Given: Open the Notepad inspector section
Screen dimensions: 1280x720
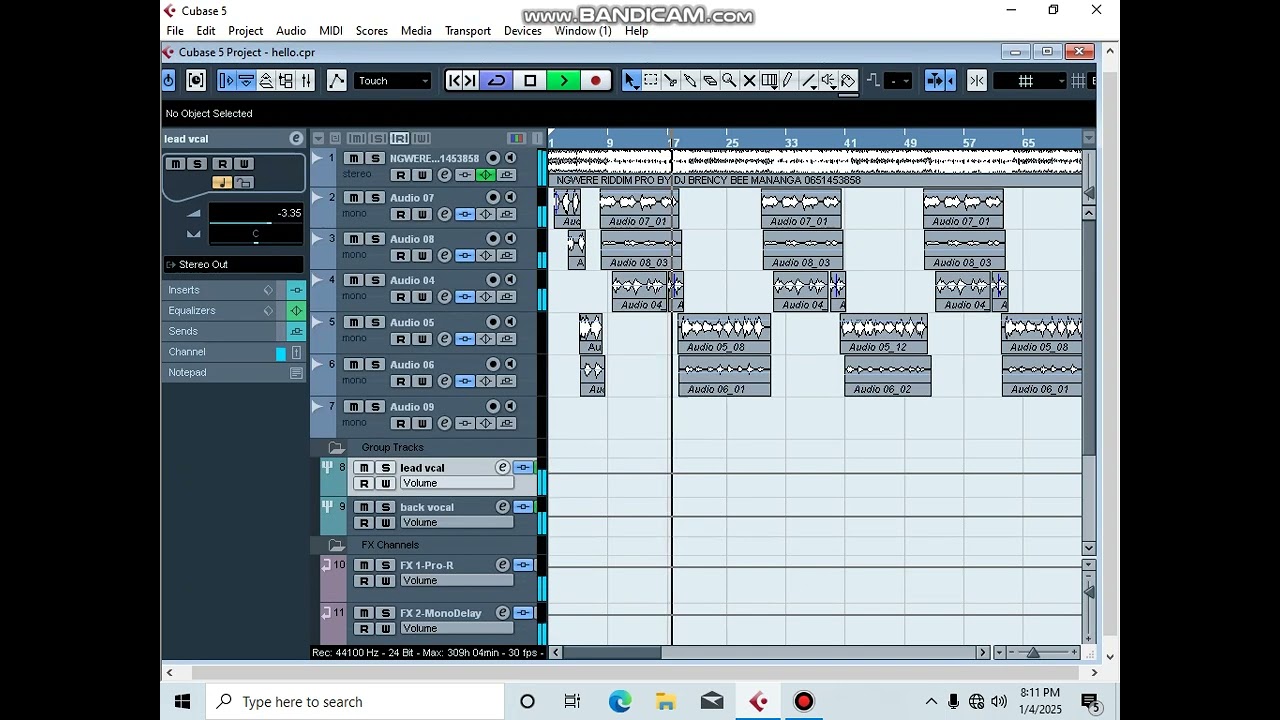Looking at the screenshot, I should click(234, 373).
